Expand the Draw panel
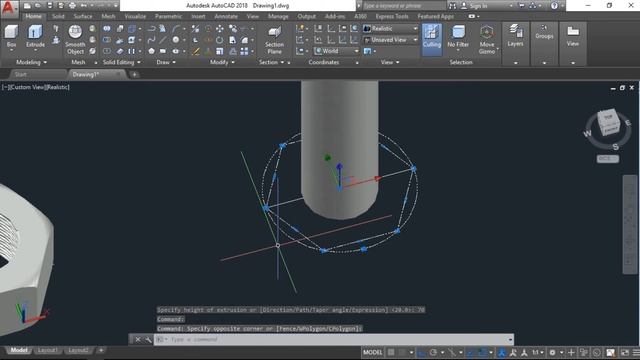 [166, 62]
